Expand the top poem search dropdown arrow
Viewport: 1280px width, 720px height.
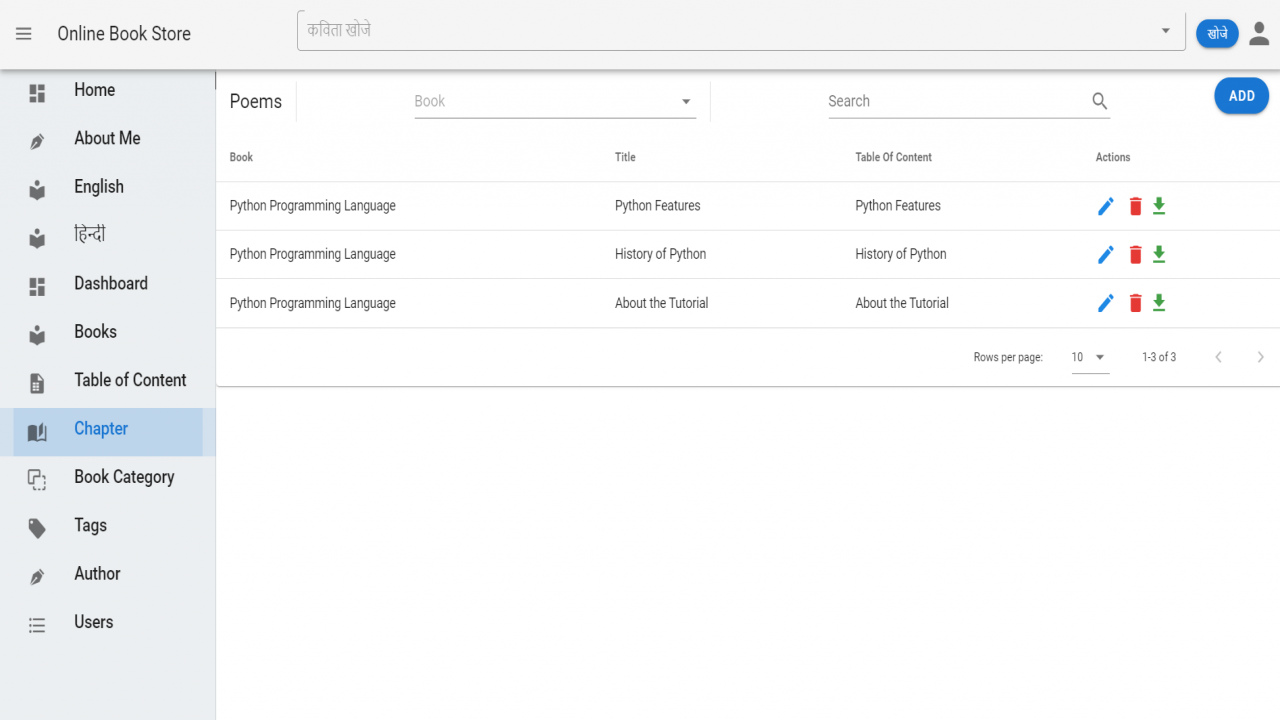[x=1165, y=31]
